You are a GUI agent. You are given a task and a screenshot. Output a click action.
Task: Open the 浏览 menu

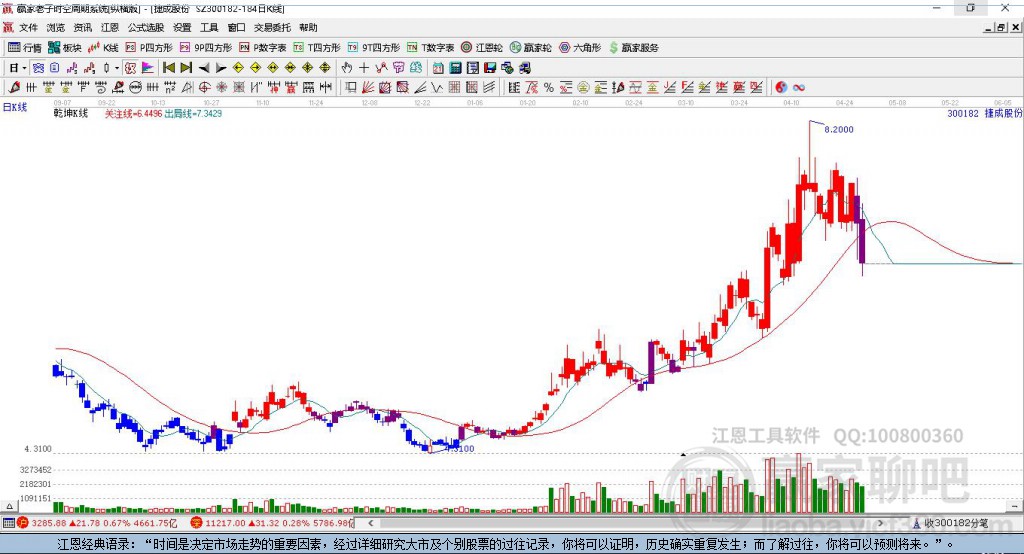[56, 27]
